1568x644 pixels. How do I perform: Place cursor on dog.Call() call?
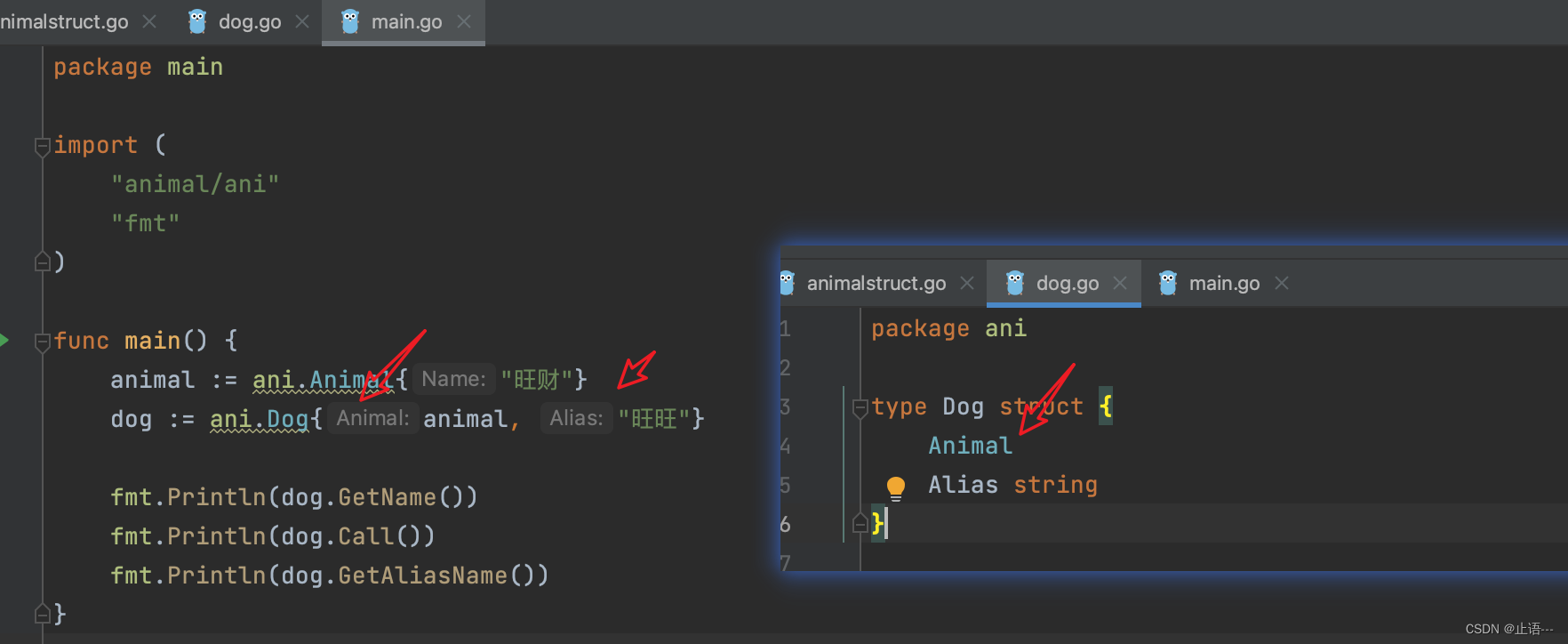(358, 536)
